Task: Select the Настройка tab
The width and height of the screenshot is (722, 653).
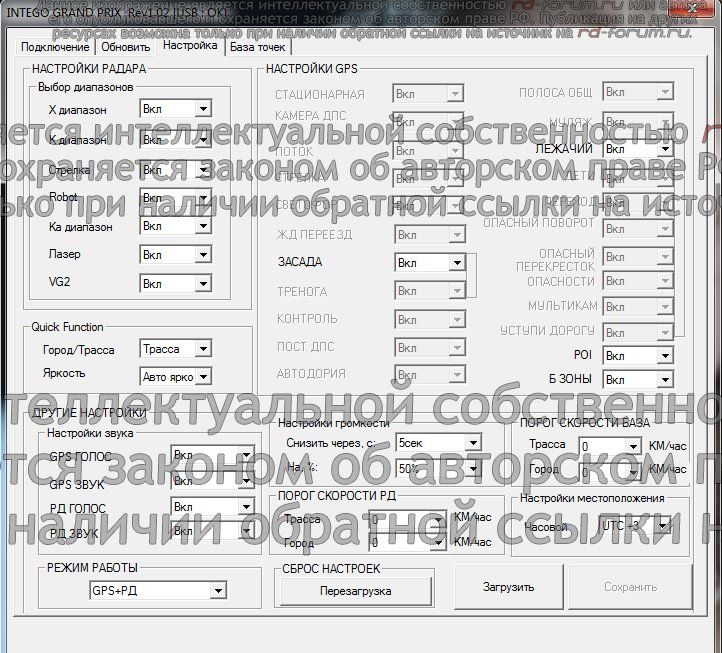Action: (x=190, y=46)
